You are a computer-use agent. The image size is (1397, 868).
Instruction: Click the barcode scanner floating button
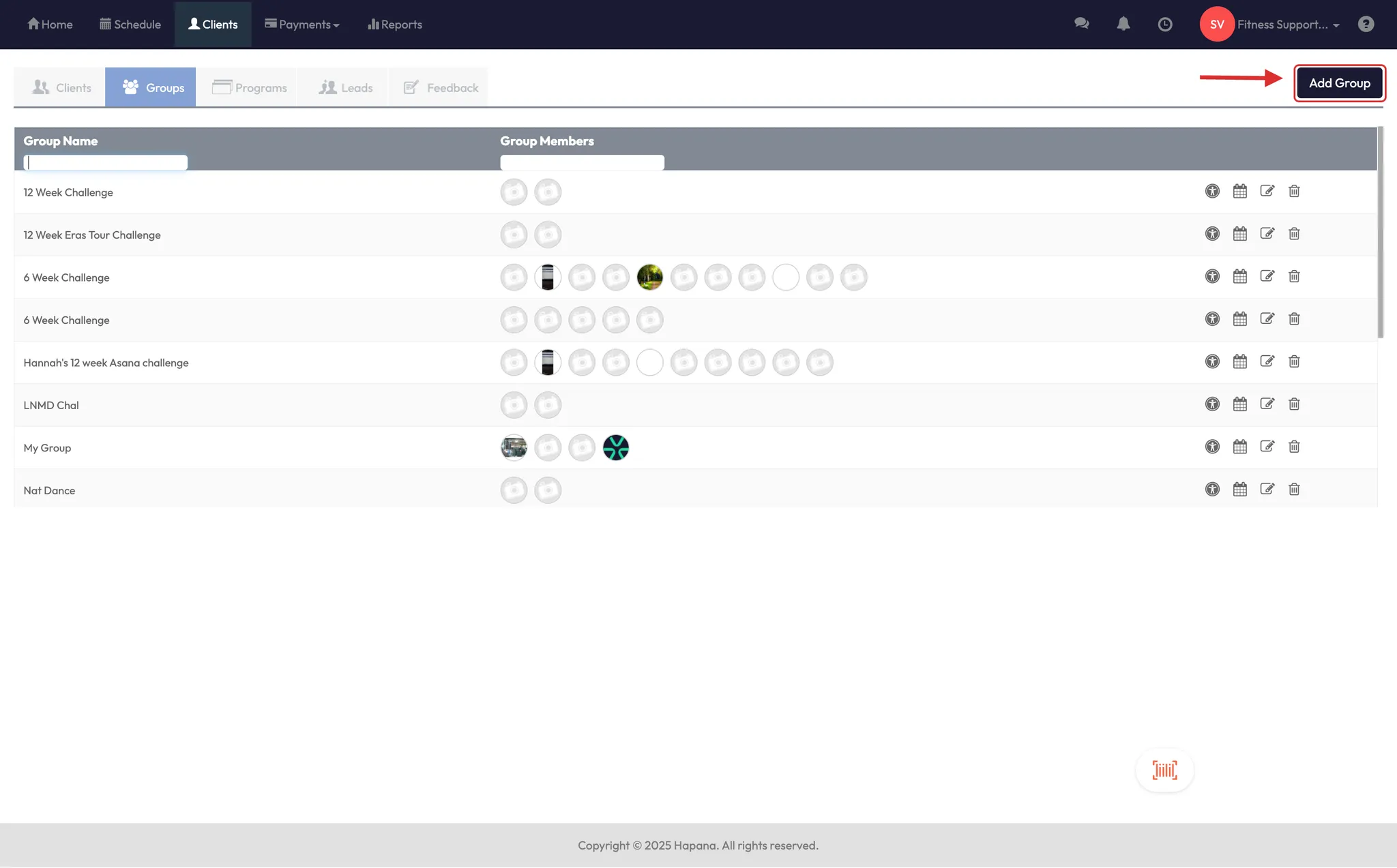click(x=1164, y=770)
